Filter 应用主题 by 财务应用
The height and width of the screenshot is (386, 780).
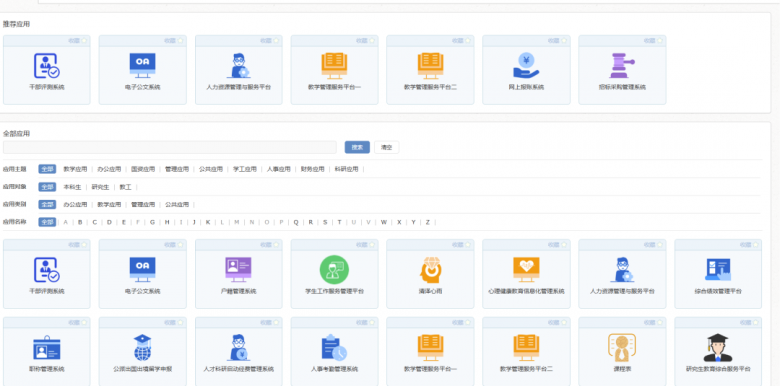pos(312,169)
